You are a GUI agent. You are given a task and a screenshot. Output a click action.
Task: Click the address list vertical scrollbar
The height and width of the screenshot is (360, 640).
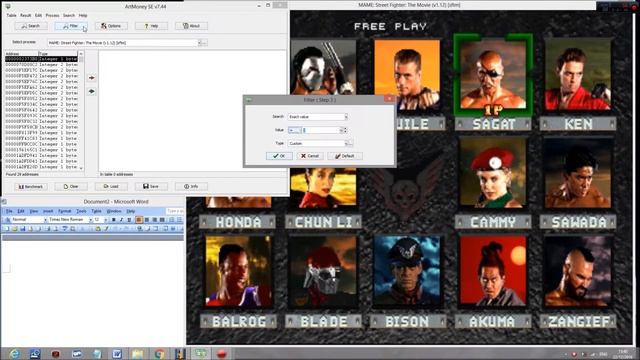tap(81, 111)
